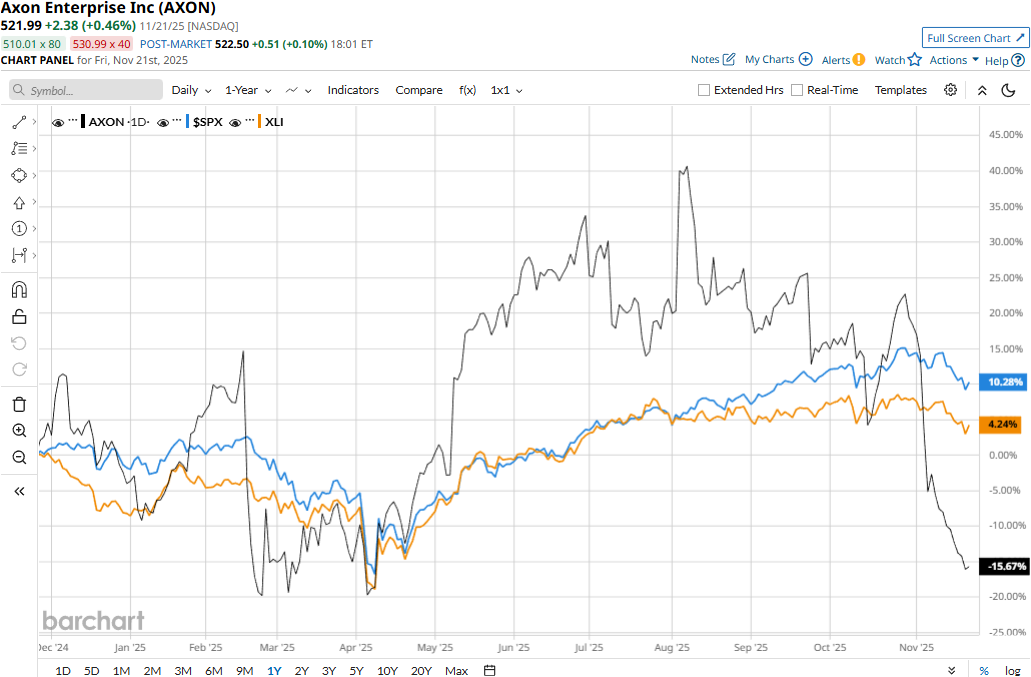Toggle percent scale mode

(x=984, y=670)
